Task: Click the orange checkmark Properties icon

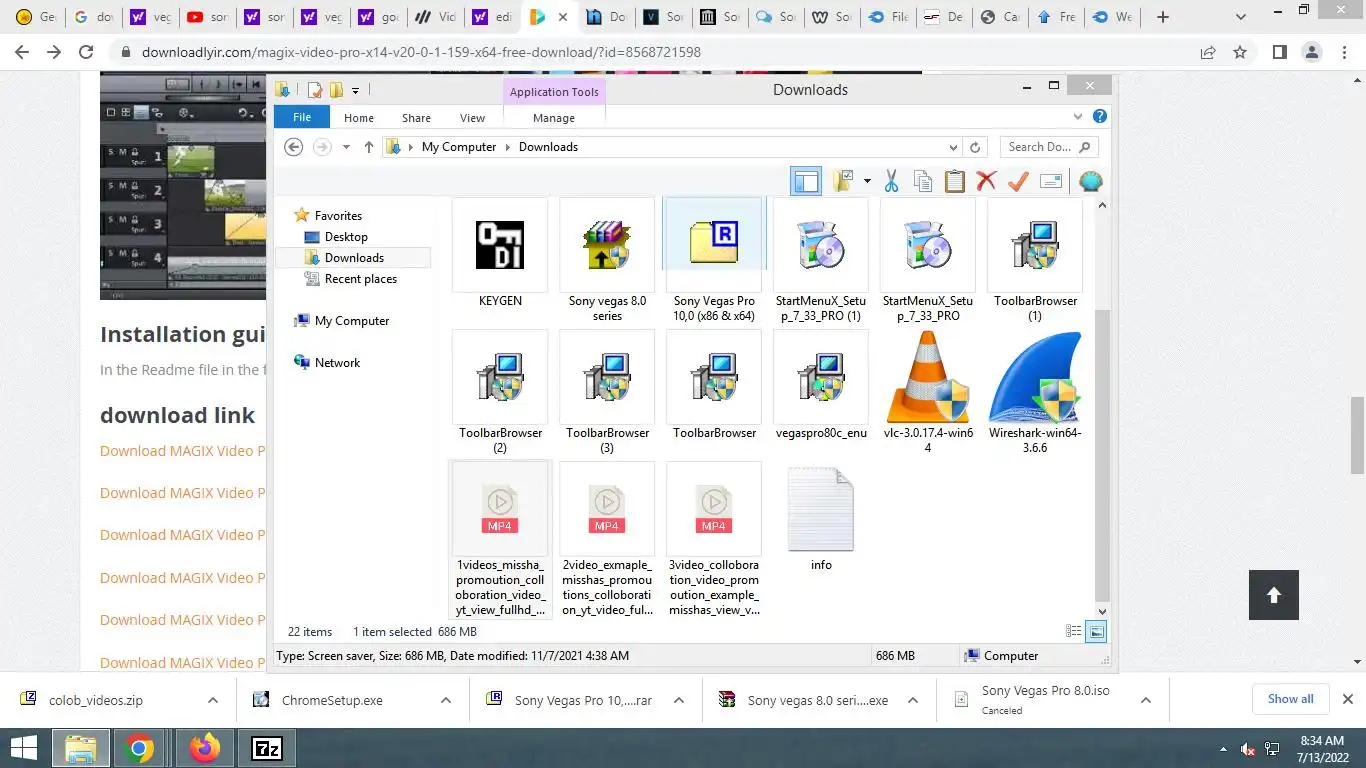Action: [1018, 181]
